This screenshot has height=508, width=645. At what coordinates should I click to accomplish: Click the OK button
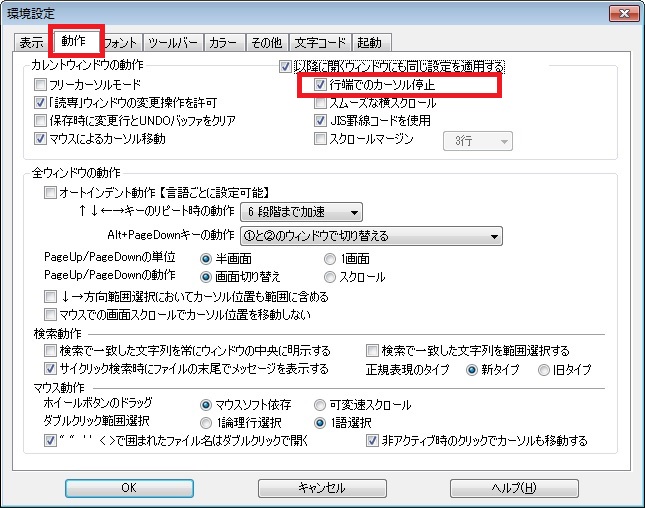tap(129, 488)
